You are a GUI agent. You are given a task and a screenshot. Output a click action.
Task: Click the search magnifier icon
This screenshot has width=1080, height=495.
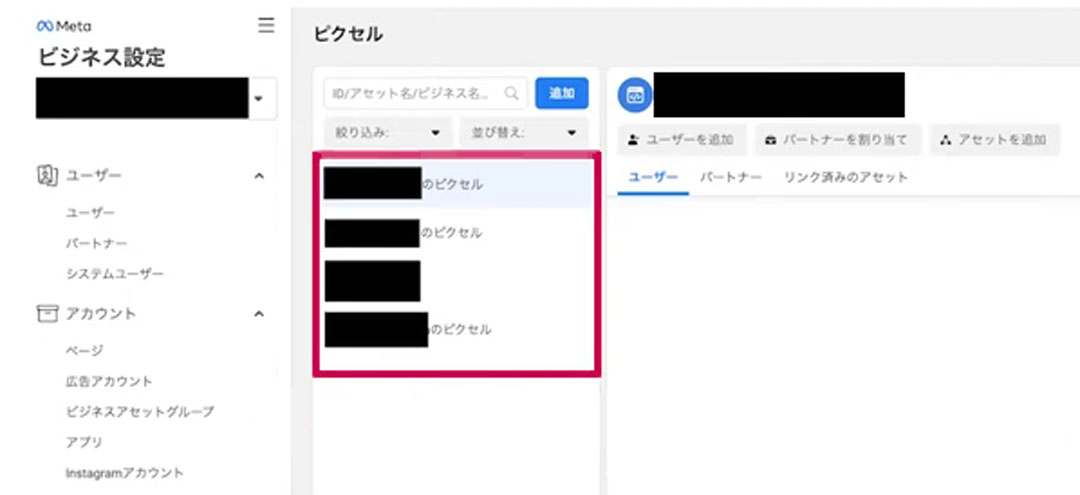coord(512,94)
